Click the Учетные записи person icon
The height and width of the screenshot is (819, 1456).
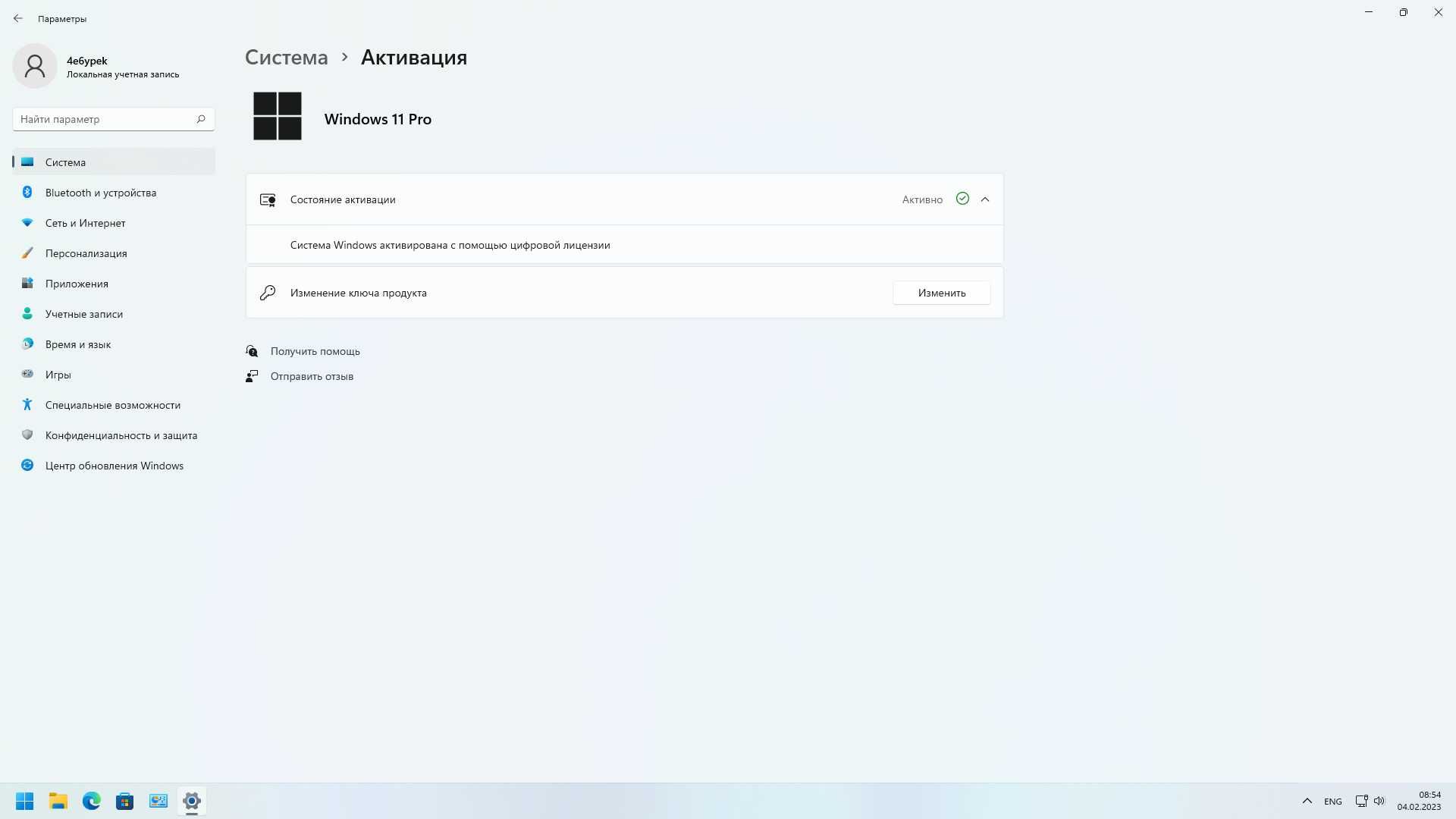click(27, 314)
